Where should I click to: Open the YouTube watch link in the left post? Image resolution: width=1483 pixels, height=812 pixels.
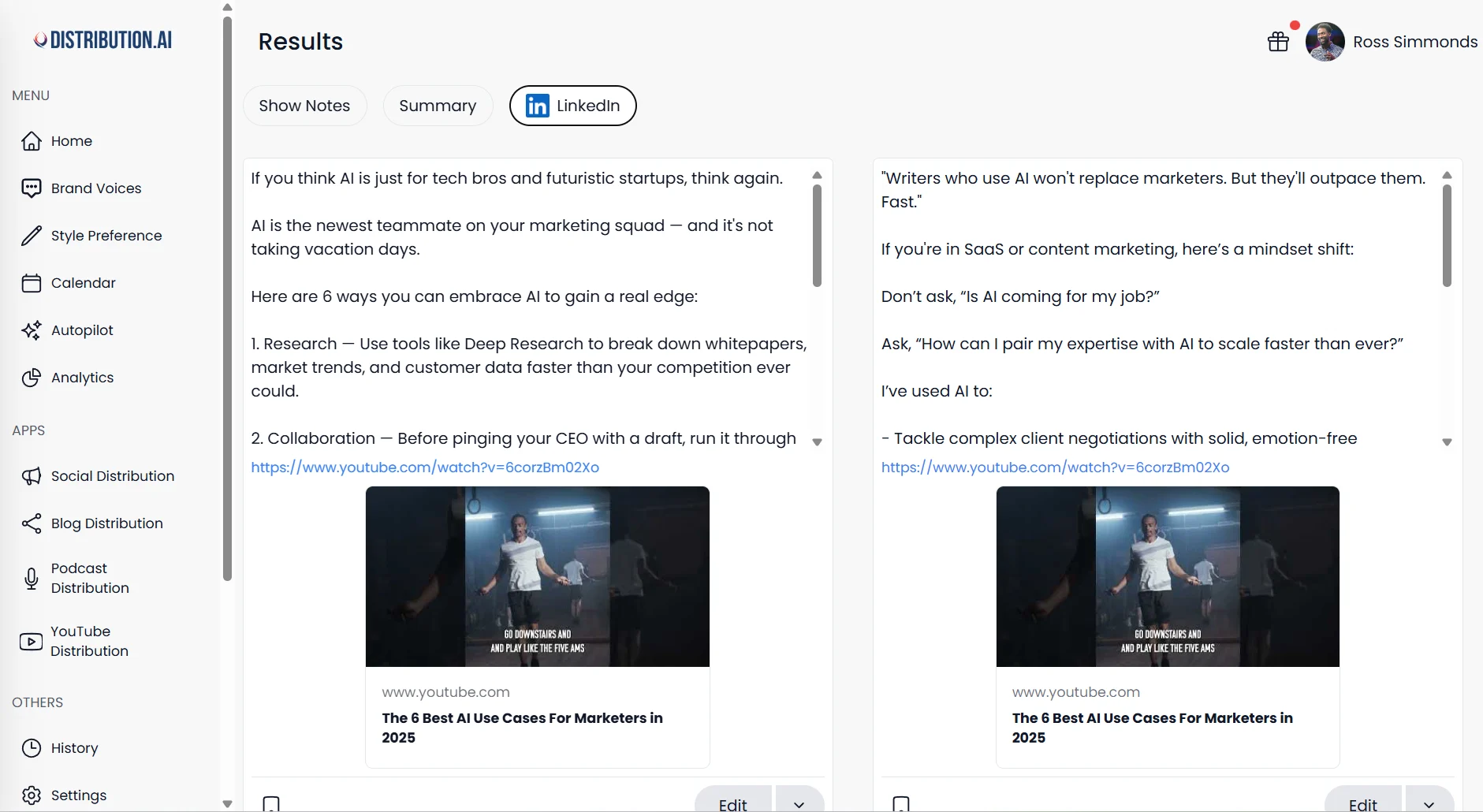pyautogui.click(x=425, y=467)
